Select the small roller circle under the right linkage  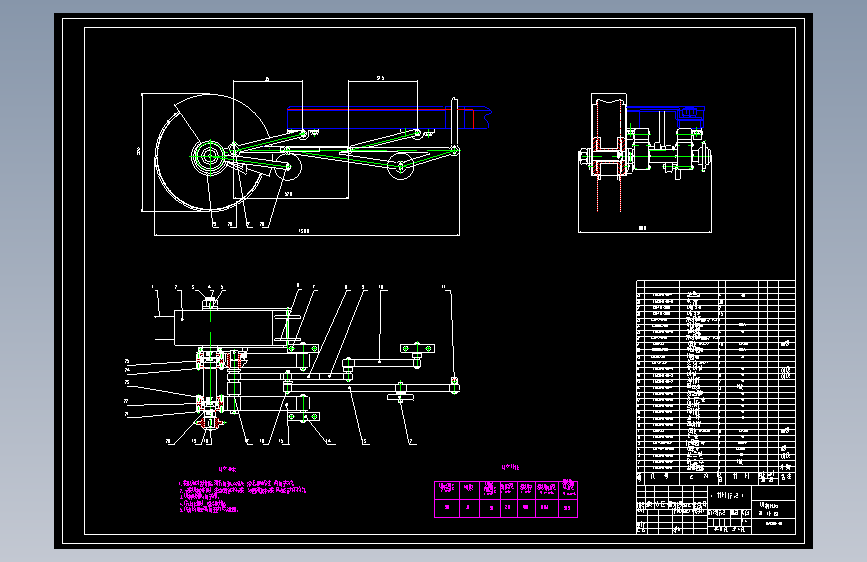click(400, 166)
